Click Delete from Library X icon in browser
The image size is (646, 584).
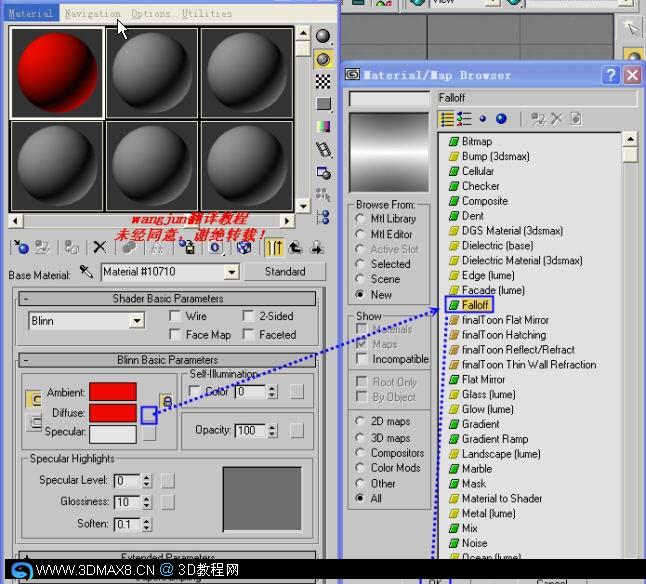(557, 119)
